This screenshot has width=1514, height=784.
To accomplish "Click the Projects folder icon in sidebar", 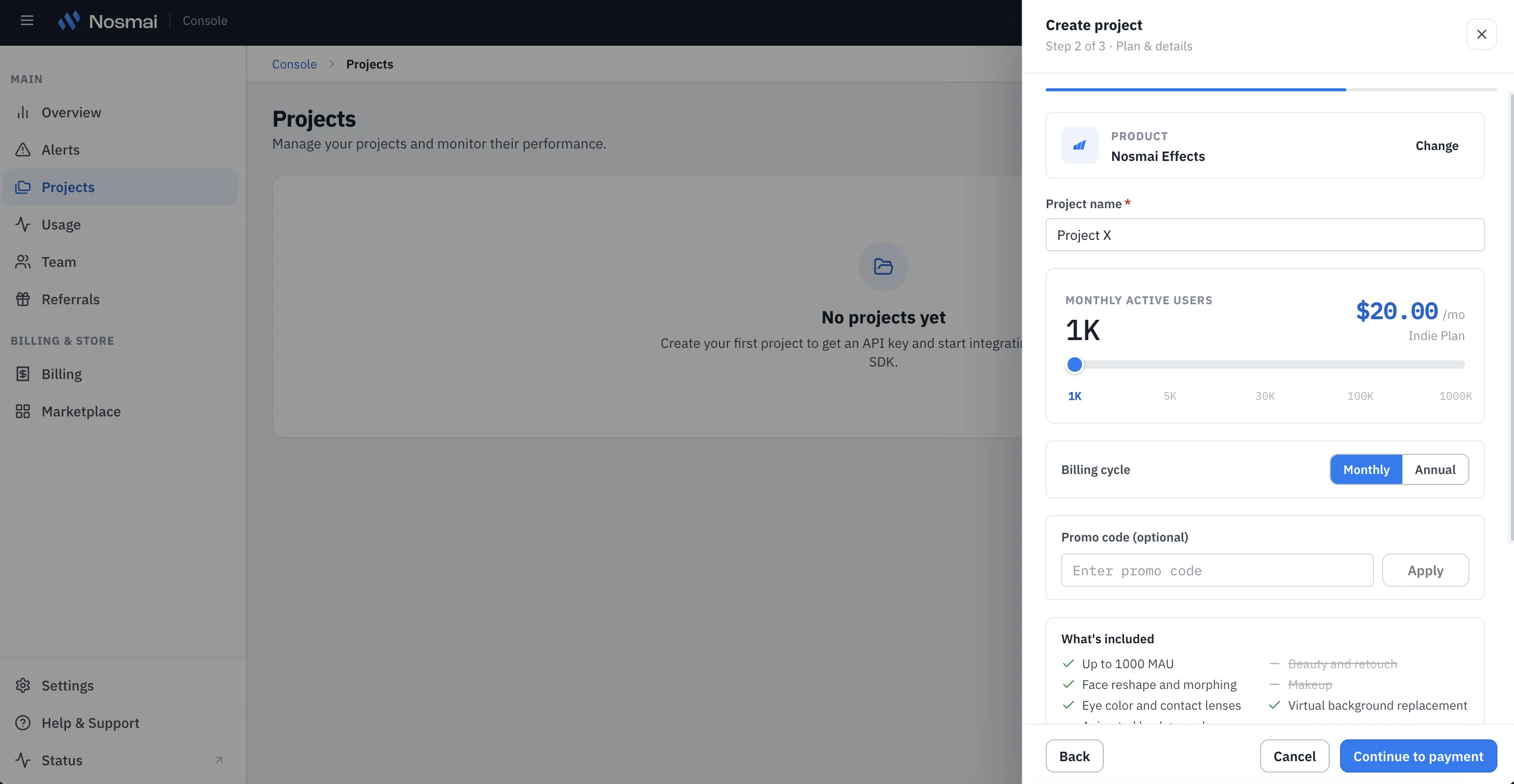I will (23, 187).
